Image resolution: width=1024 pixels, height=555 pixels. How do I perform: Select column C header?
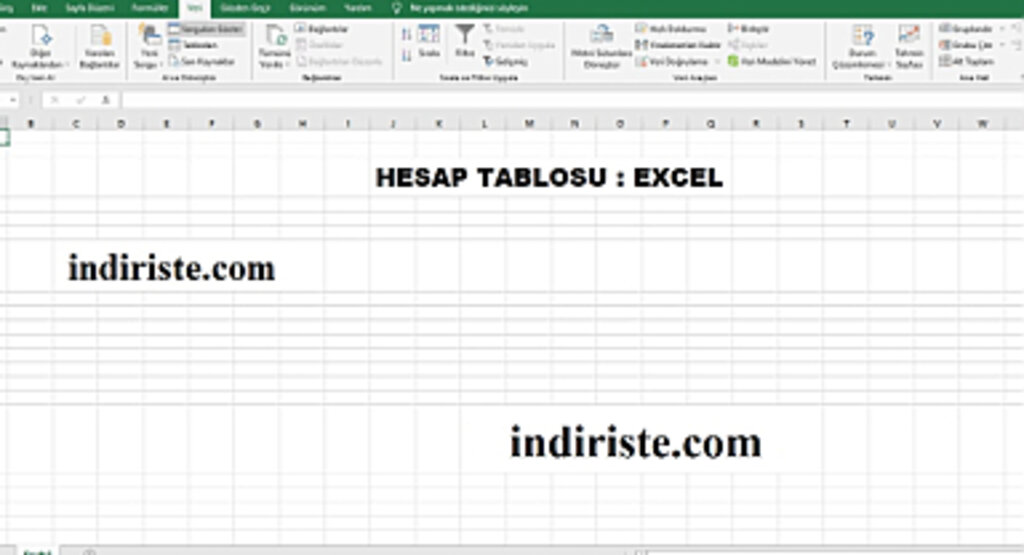[x=76, y=123]
